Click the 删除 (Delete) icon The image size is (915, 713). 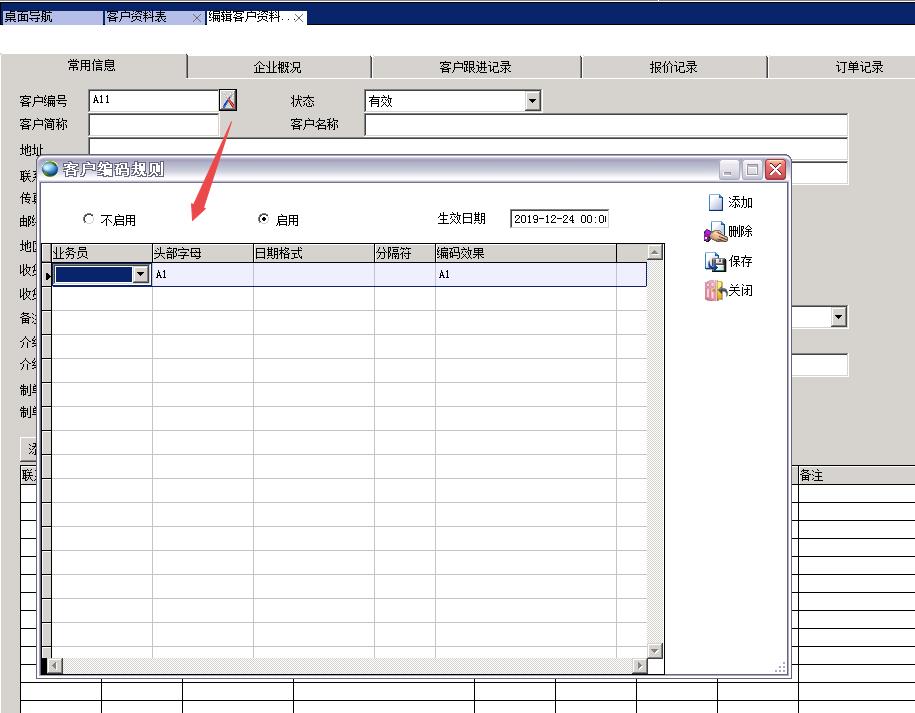[715, 233]
